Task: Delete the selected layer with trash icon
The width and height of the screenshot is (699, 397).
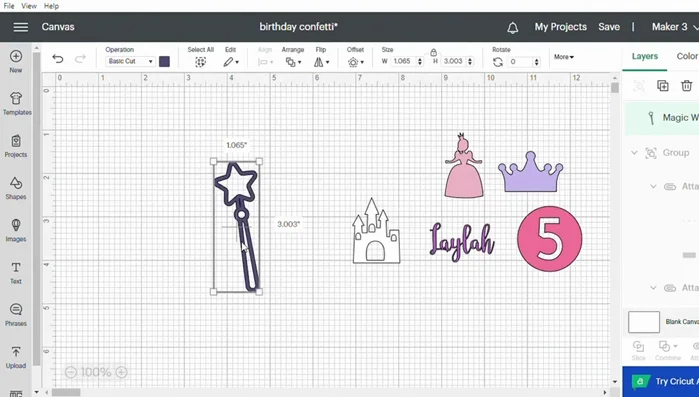Action: (x=687, y=86)
